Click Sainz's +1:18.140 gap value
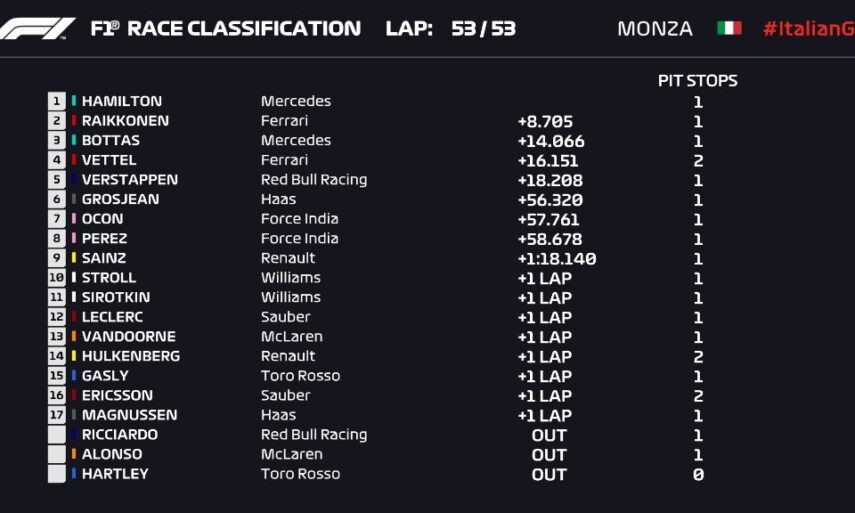 click(556, 258)
